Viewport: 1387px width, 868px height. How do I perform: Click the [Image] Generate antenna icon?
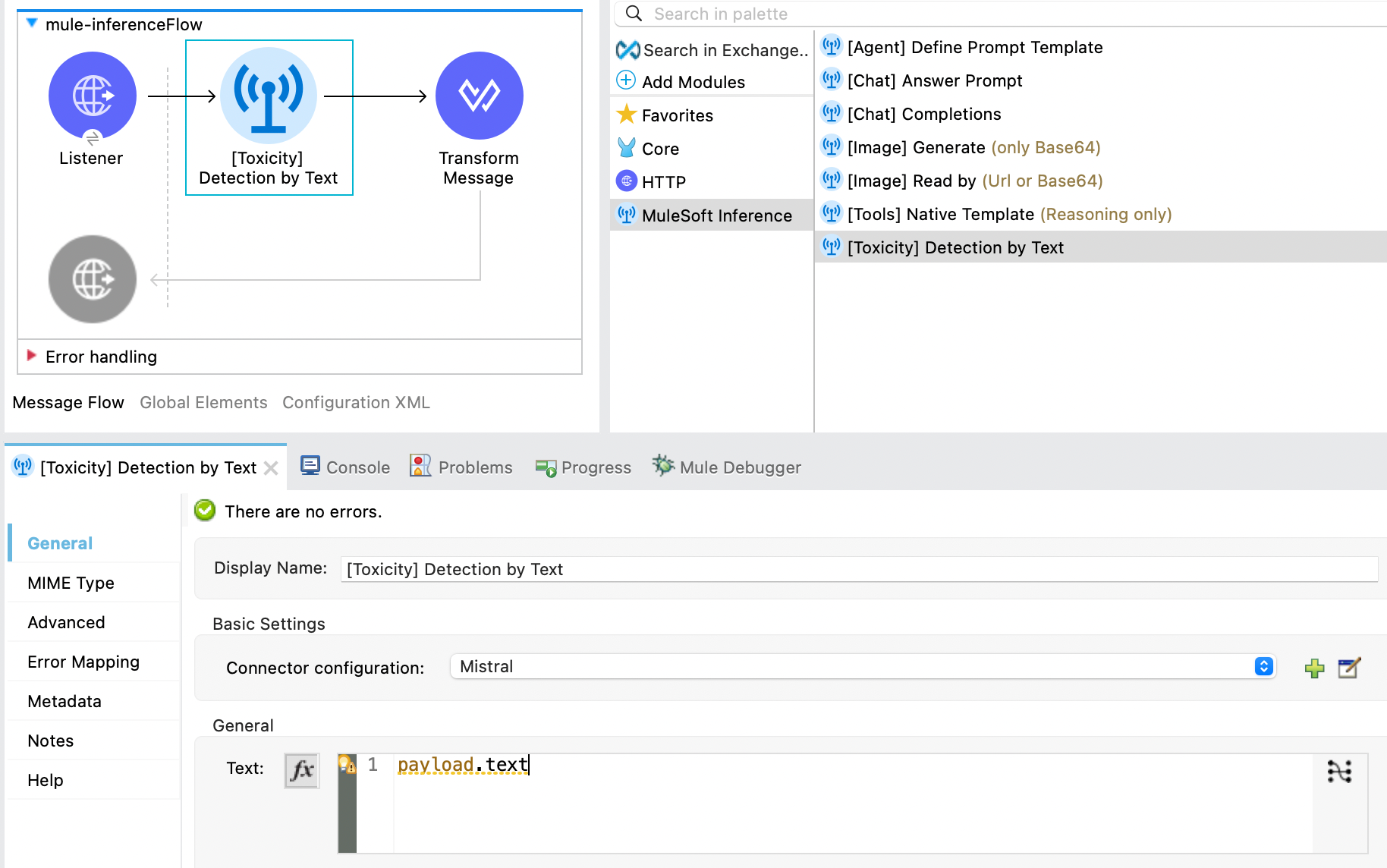[832, 146]
